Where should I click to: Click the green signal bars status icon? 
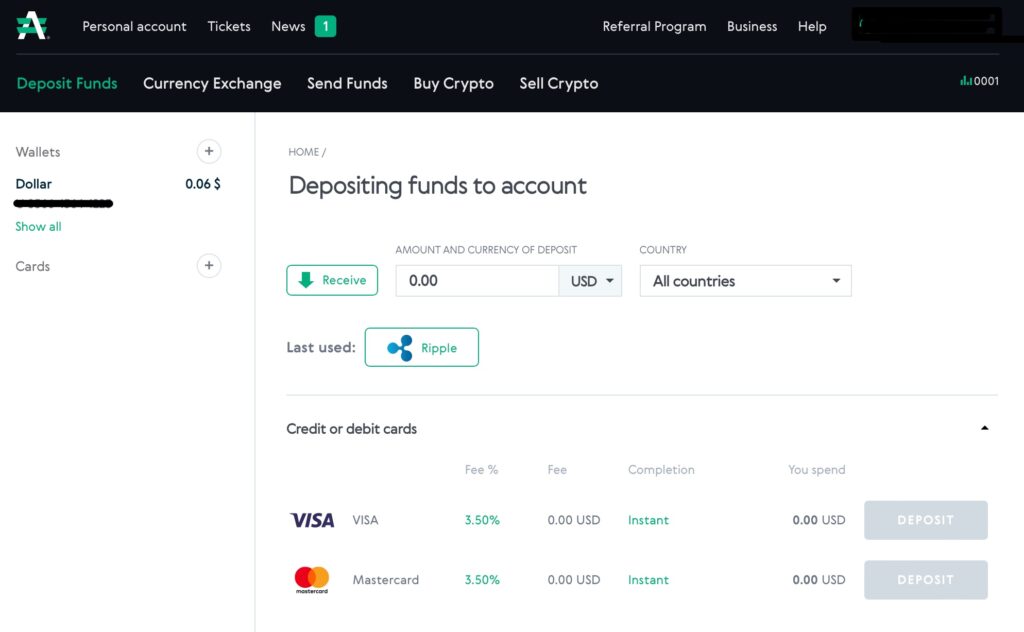(x=965, y=81)
